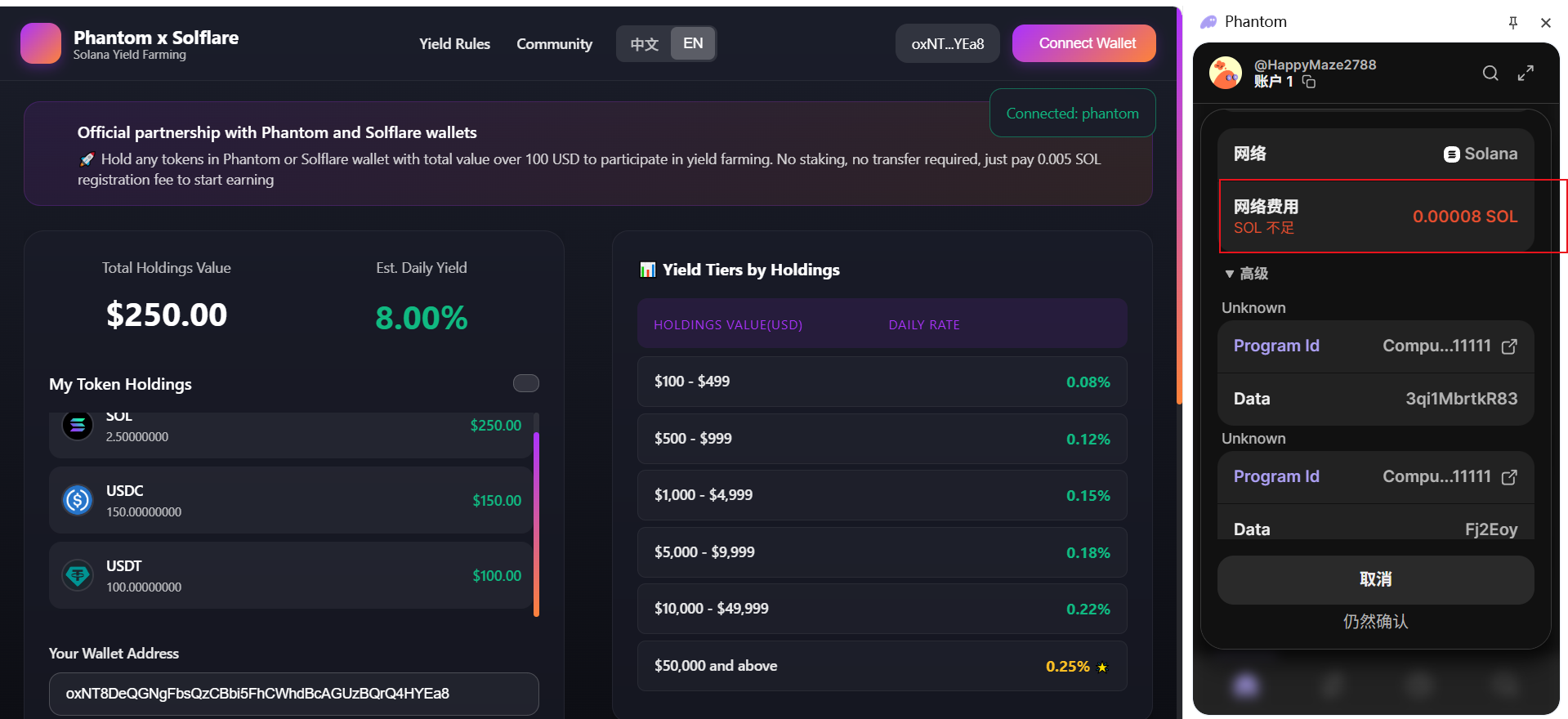This screenshot has width=1568, height=719.
Task: Click the HappyMaze2788 account avatar
Action: pos(1225,74)
